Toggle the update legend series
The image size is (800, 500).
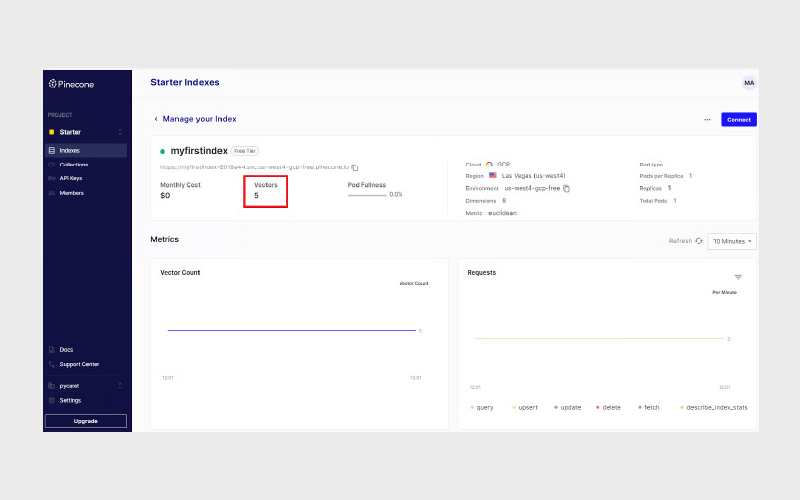coord(567,408)
